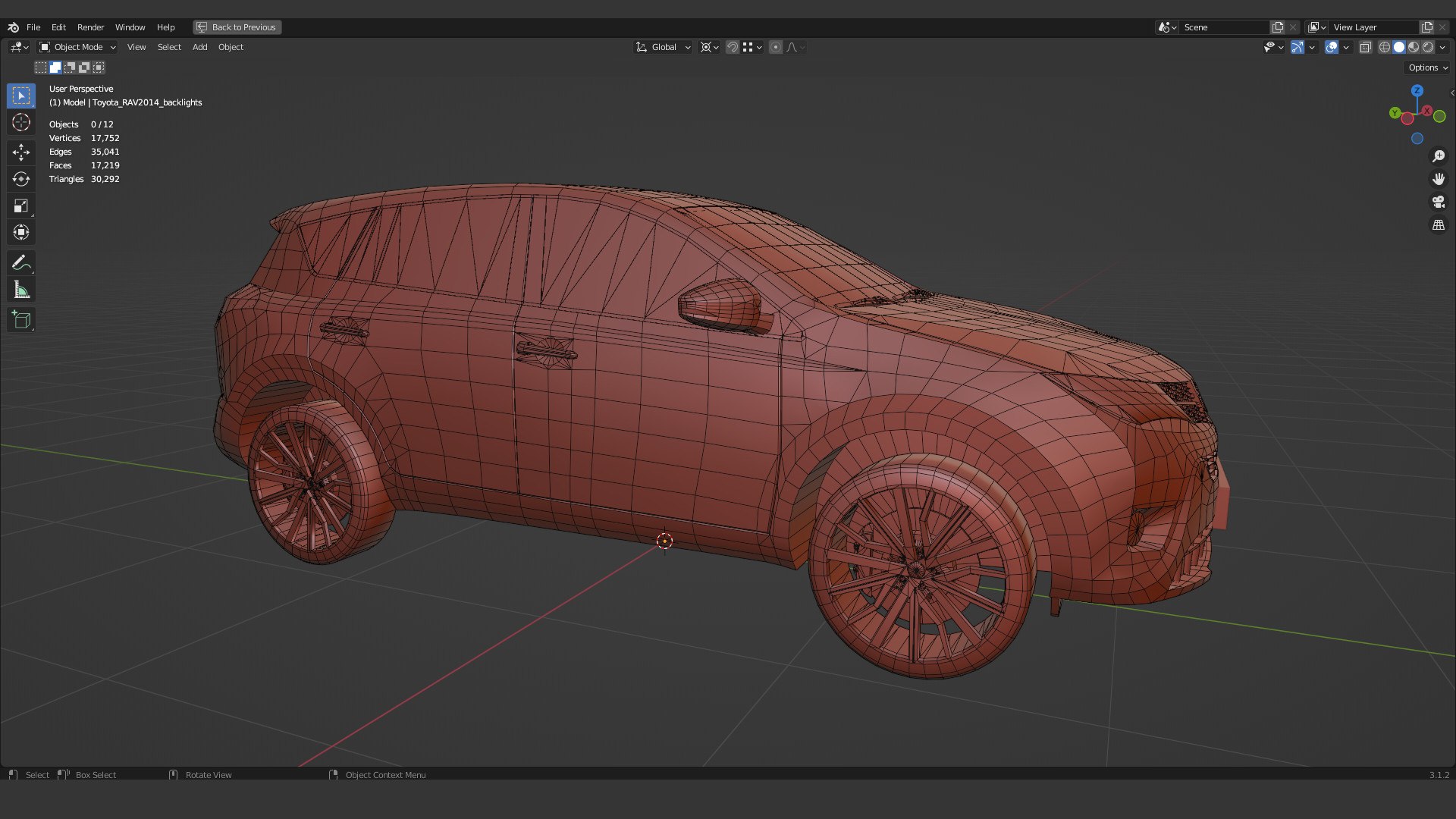Image resolution: width=1456 pixels, height=819 pixels.
Task: Open selectability and visibility dropdown
Action: tap(1273, 47)
